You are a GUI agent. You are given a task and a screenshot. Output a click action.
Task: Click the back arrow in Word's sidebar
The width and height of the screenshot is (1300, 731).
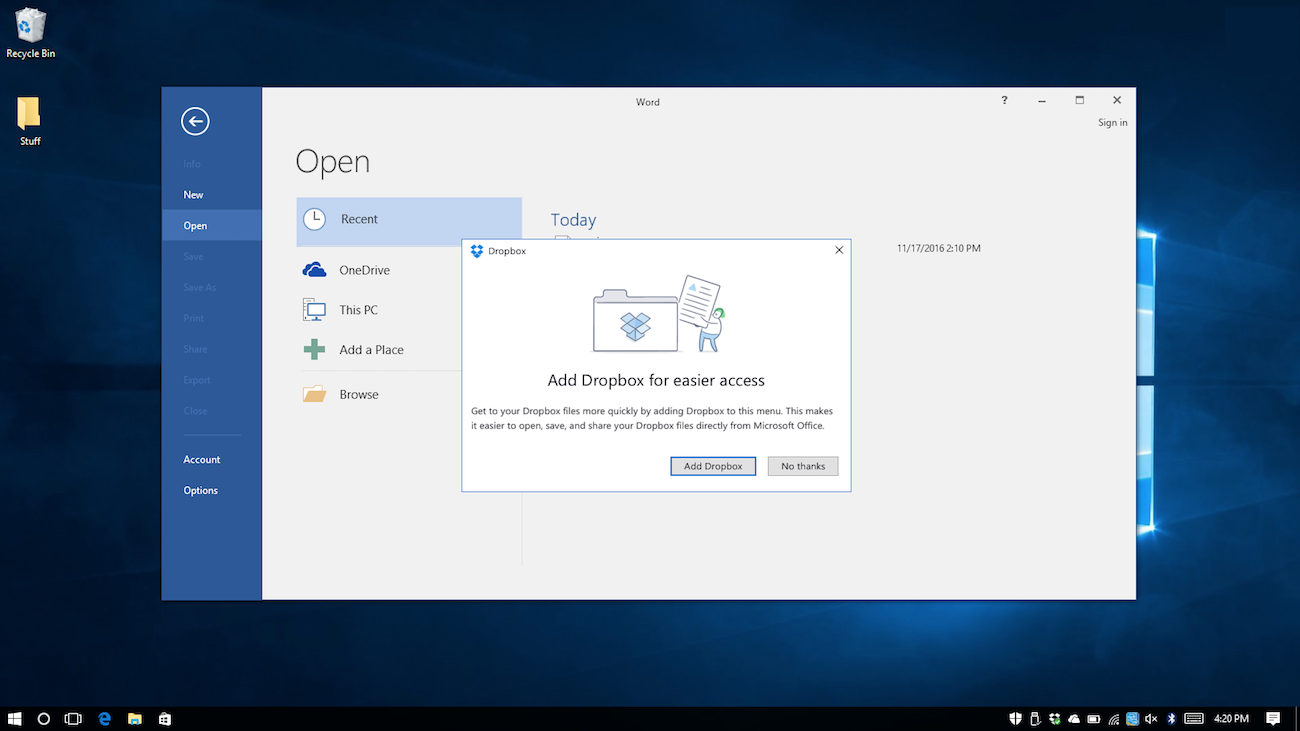[x=195, y=121]
